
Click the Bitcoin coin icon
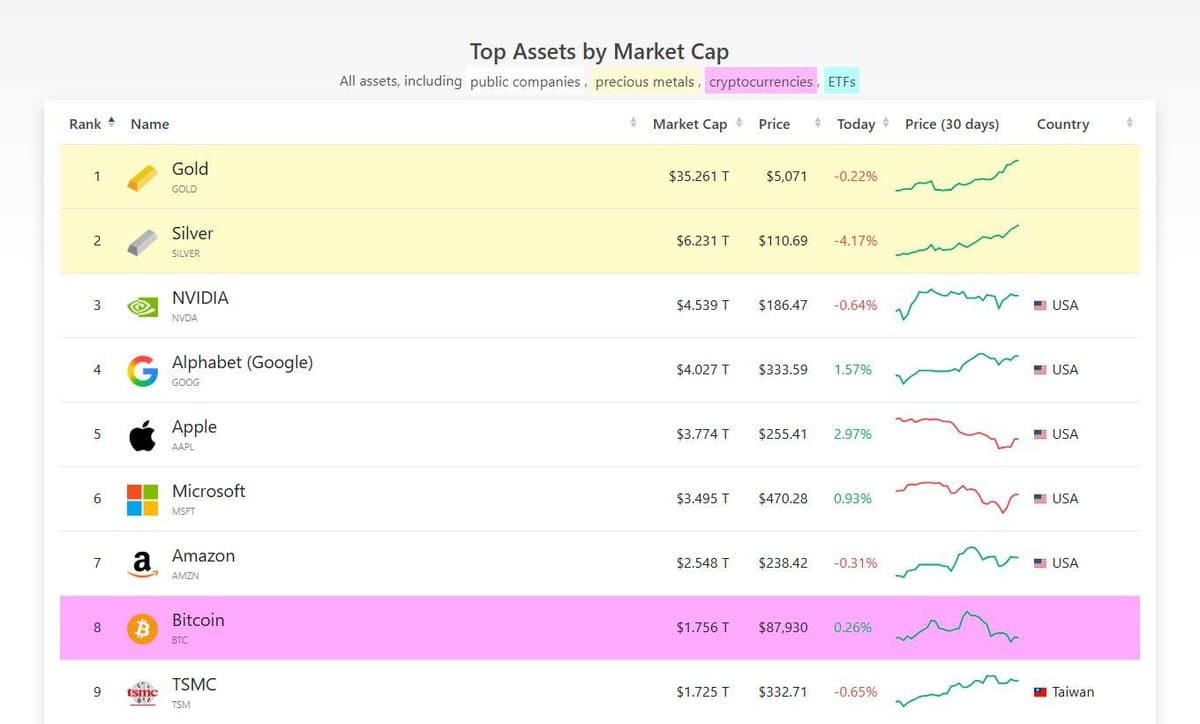pyautogui.click(x=141, y=627)
